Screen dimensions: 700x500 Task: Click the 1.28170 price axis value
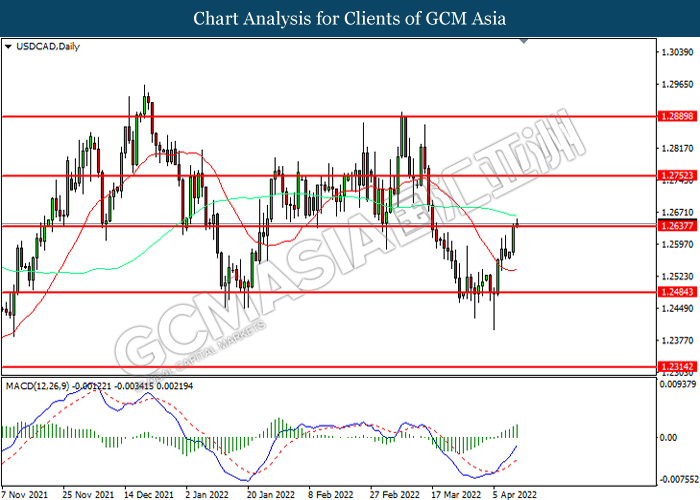(678, 148)
